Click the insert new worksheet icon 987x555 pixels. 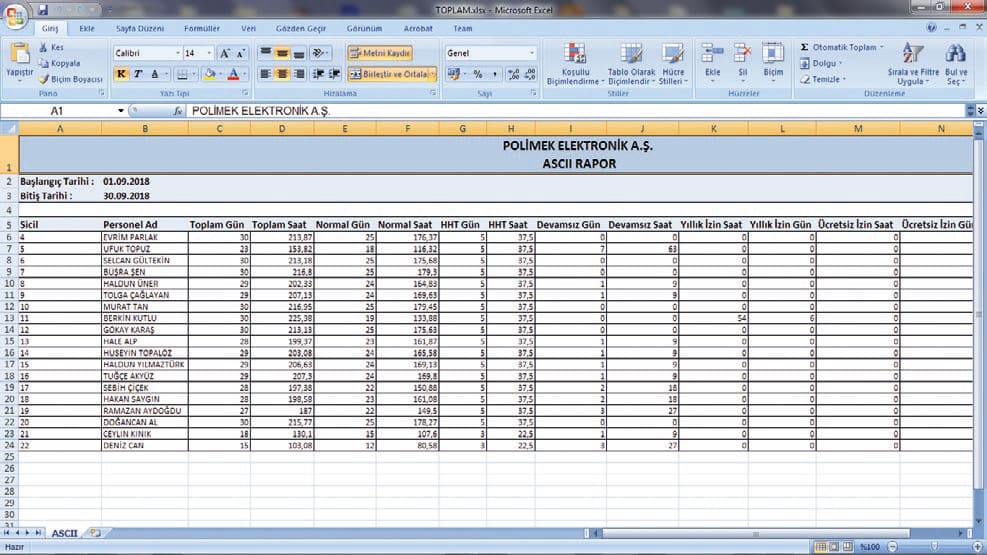[x=94, y=533]
